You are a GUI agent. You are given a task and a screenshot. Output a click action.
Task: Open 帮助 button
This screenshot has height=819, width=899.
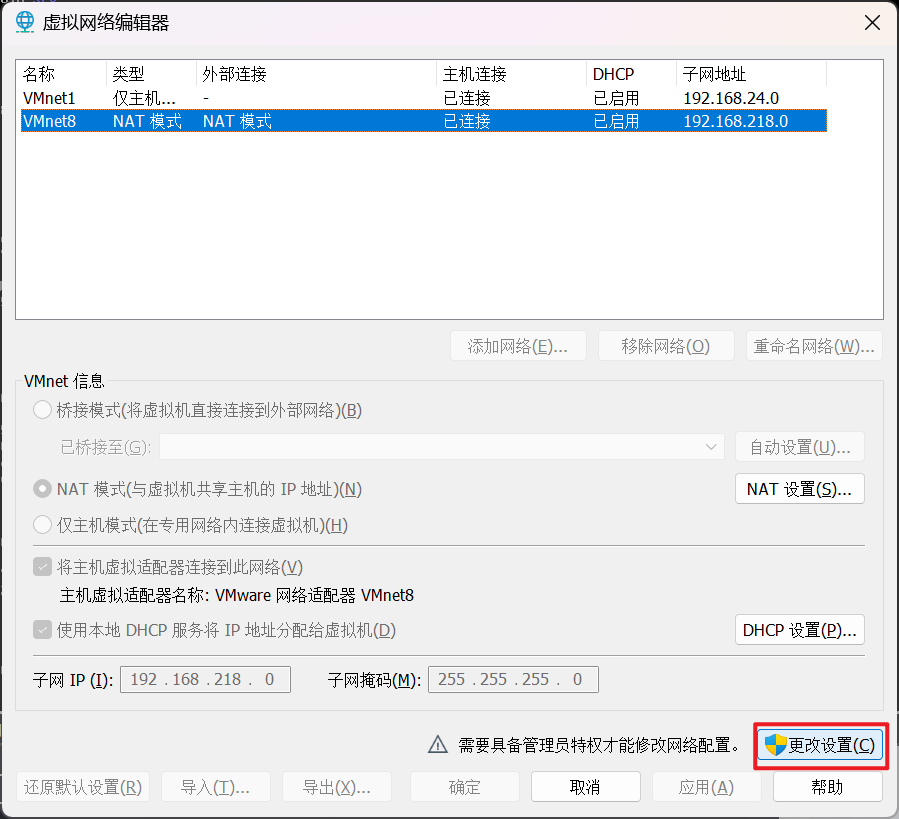click(828, 787)
